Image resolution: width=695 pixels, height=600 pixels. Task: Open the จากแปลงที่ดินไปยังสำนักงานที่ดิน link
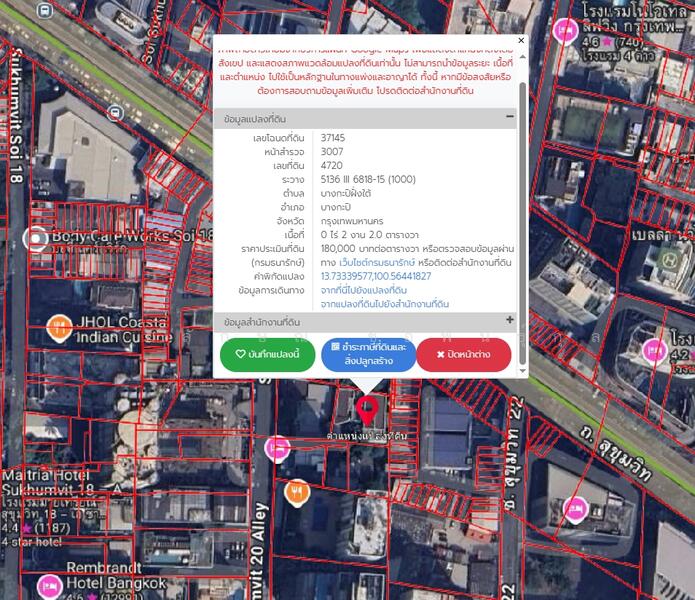(384, 304)
